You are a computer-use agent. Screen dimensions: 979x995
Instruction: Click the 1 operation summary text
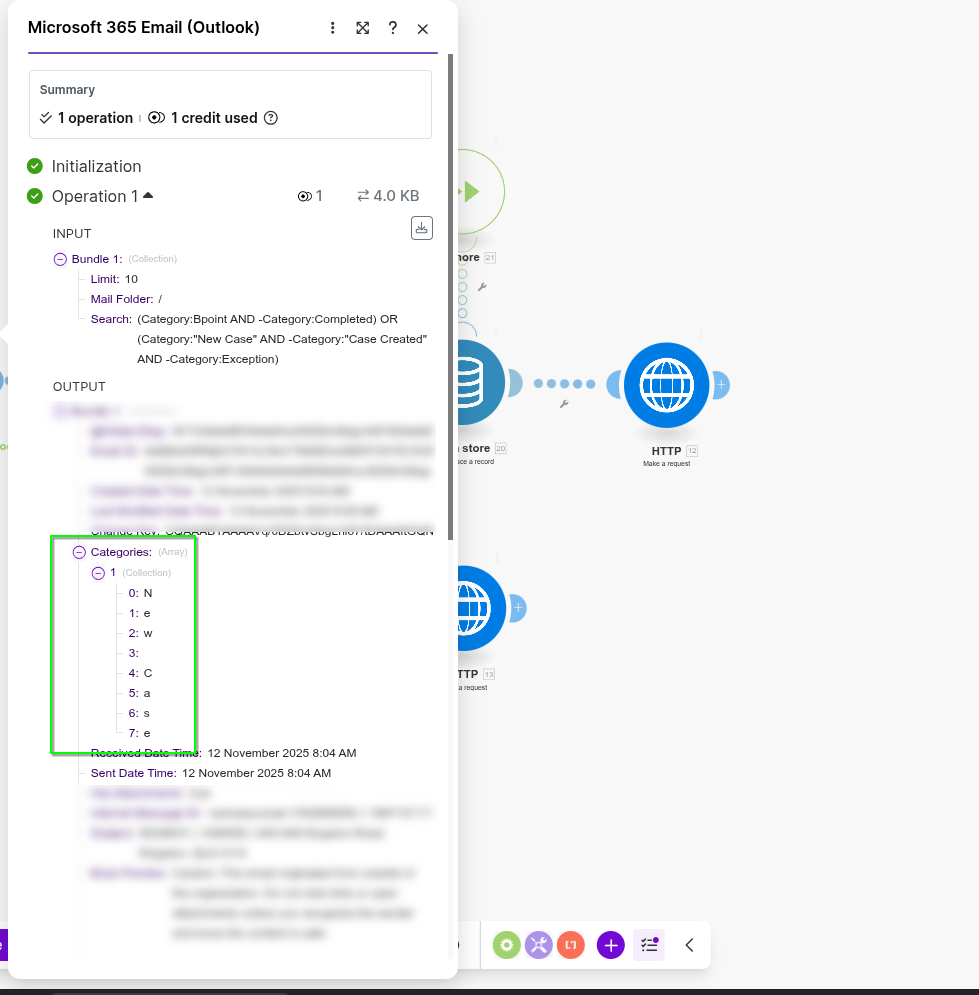click(x=95, y=118)
